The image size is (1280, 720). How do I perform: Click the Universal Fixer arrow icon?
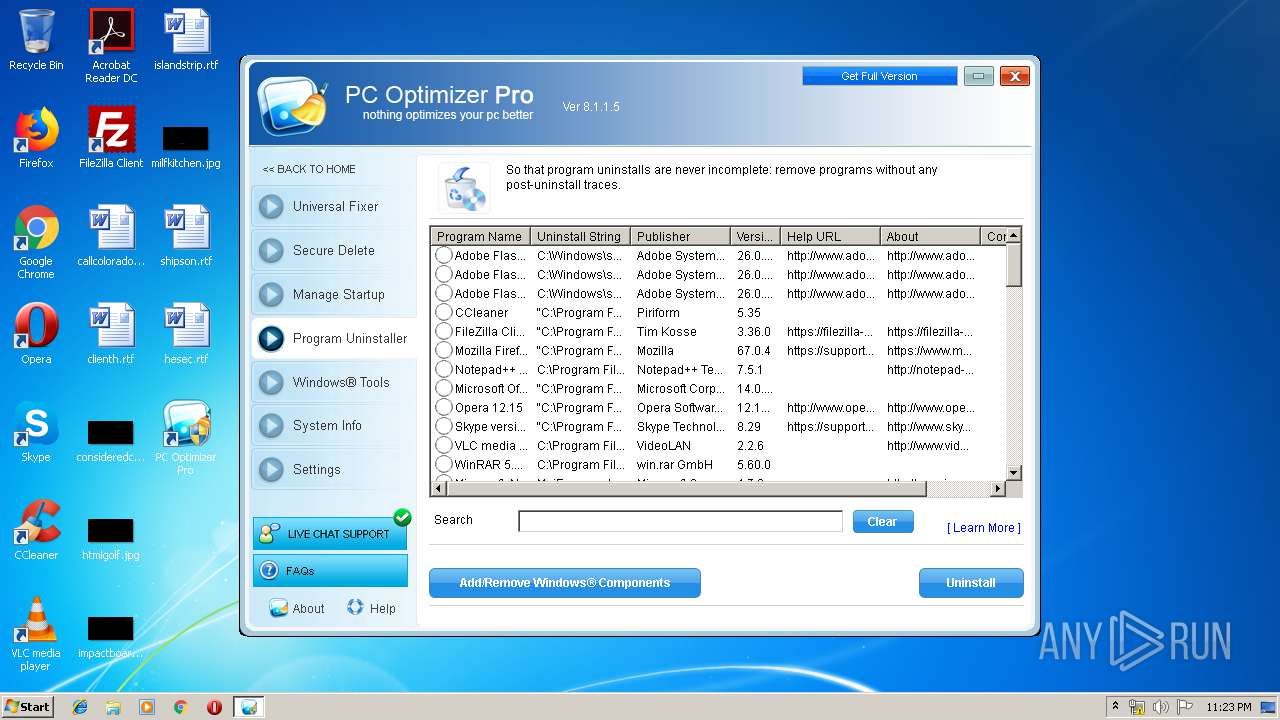coord(271,207)
